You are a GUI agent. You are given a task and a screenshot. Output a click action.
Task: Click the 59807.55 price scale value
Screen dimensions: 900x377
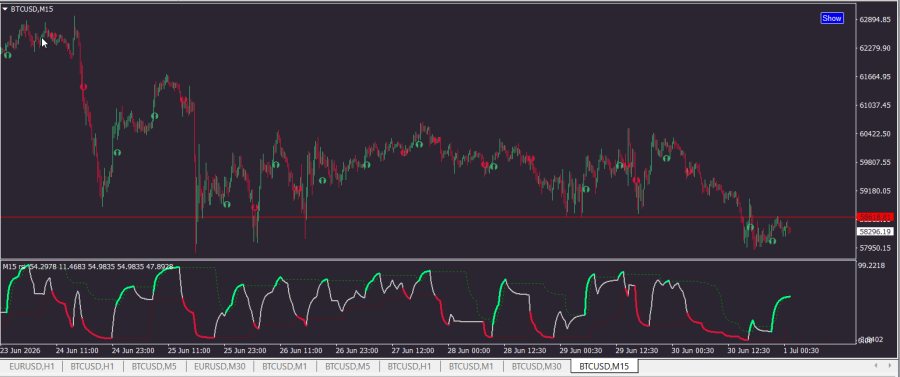pyautogui.click(x=875, y=162)
